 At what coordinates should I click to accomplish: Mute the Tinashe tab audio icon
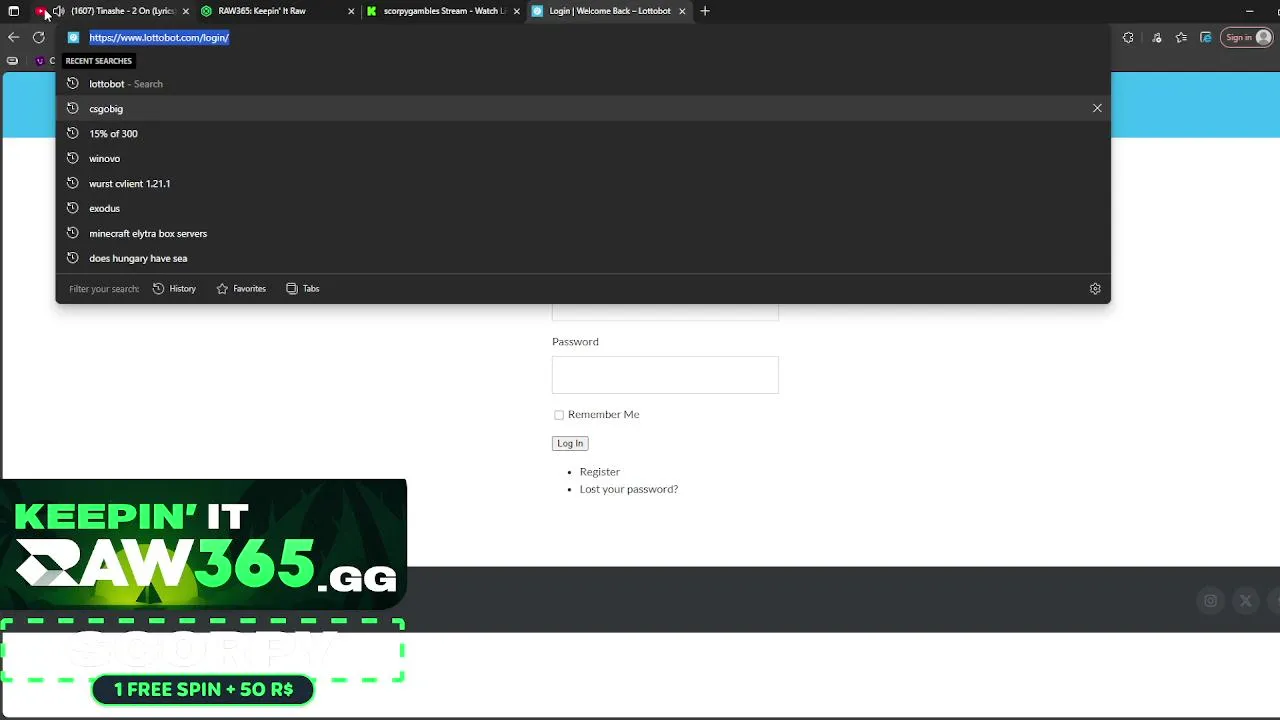pos(58,11)
